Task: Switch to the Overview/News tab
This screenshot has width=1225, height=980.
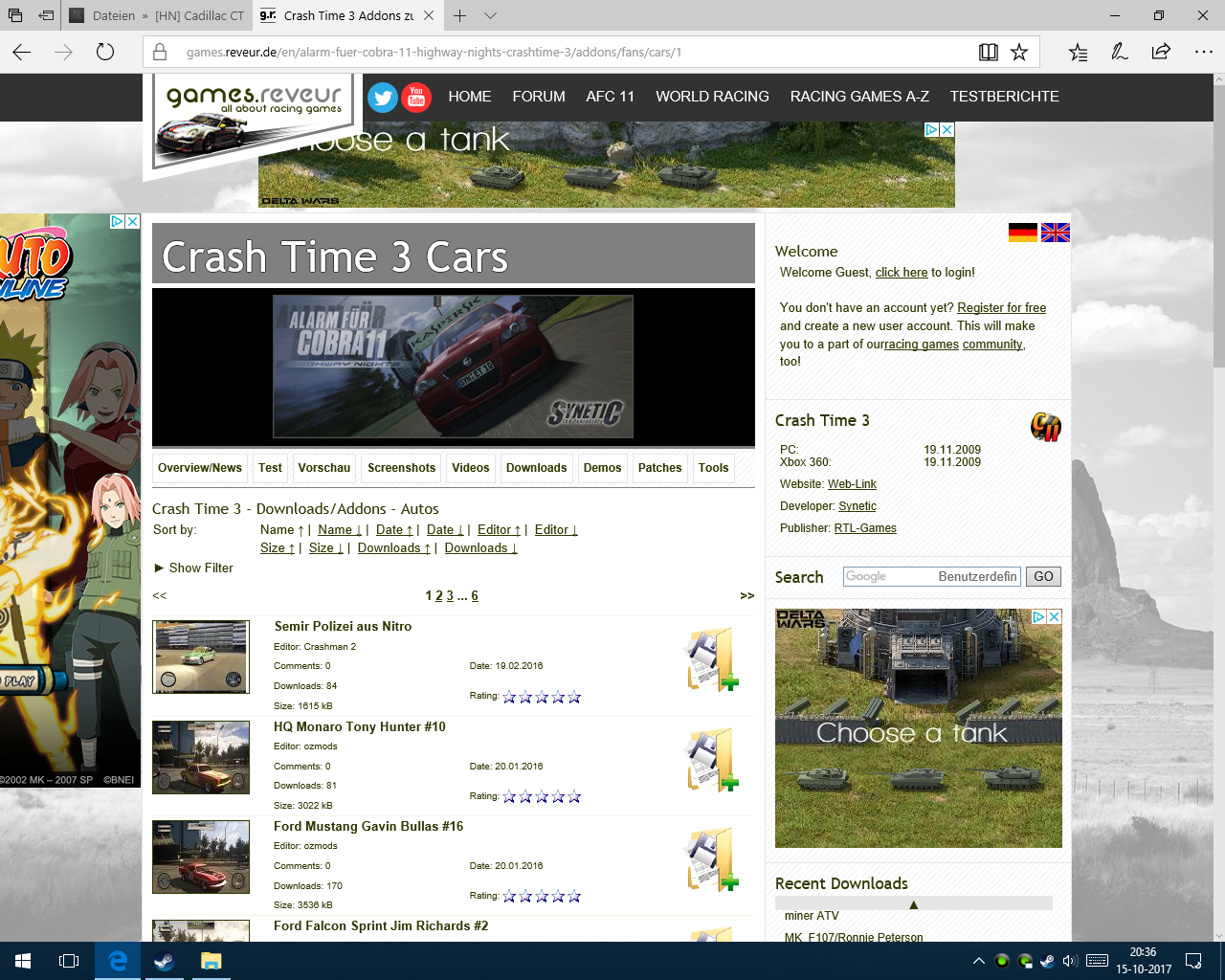Action: click(200, 468)
